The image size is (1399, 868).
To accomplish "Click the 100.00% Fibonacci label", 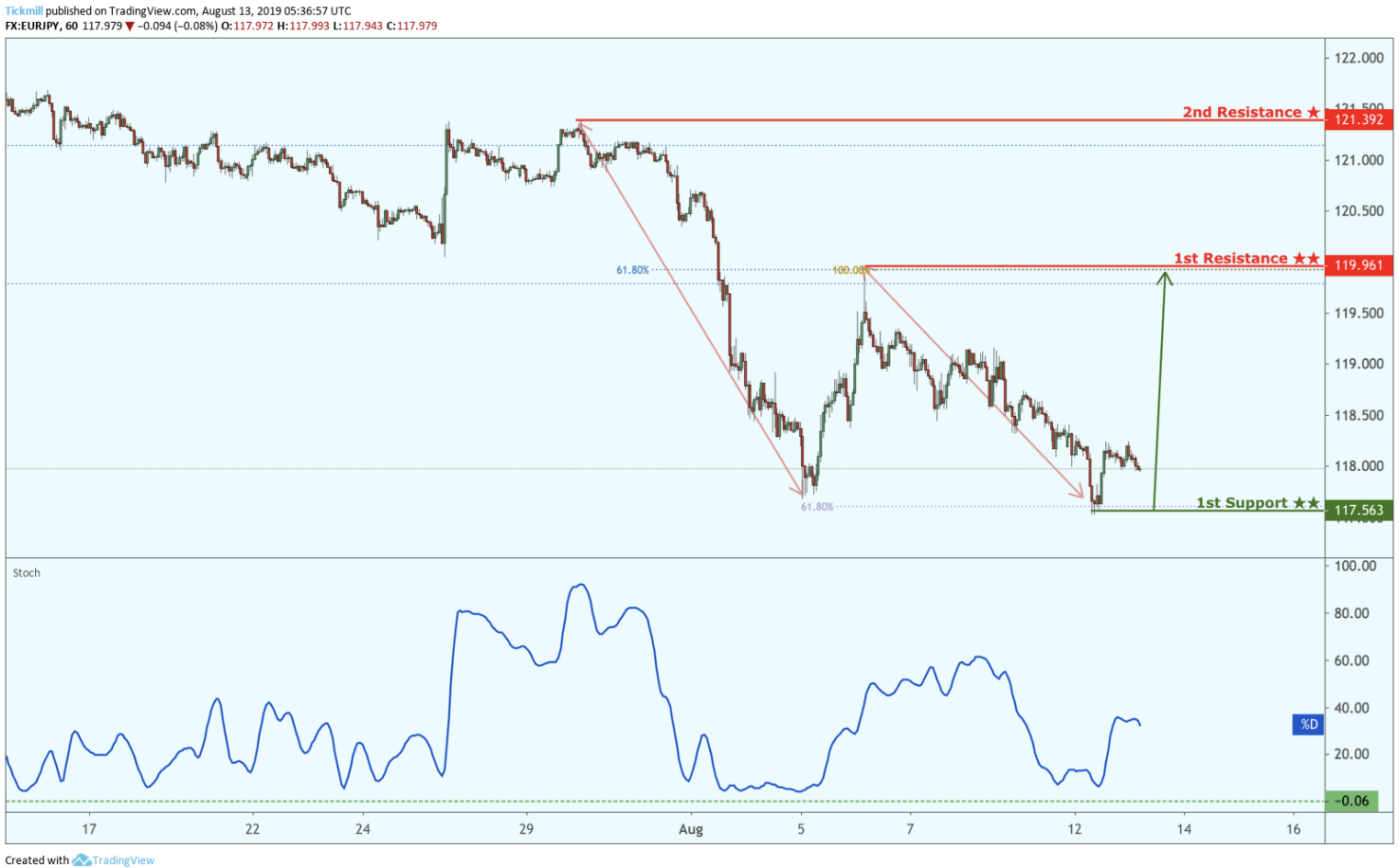I will coord(850,270).
